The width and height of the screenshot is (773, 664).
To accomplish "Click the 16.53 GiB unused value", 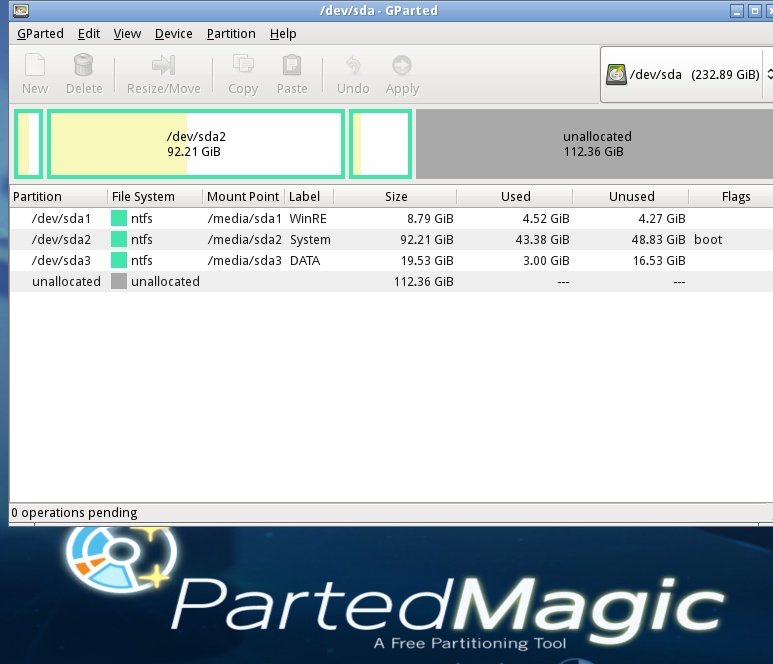I will click(659, 260).
